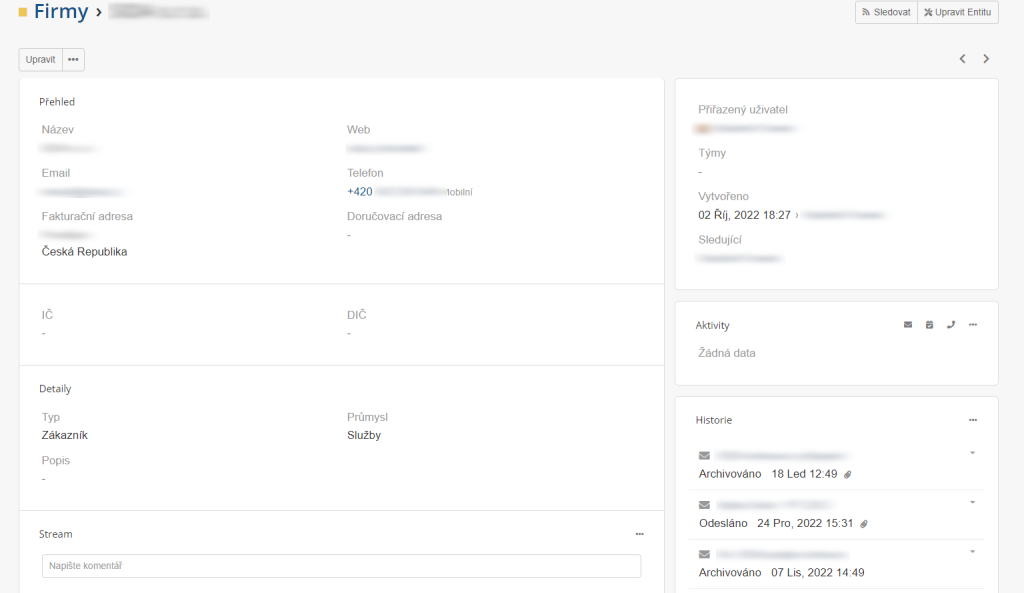
Task: Open more actions menu next to Upravit
Action: (x=73, y=59)
